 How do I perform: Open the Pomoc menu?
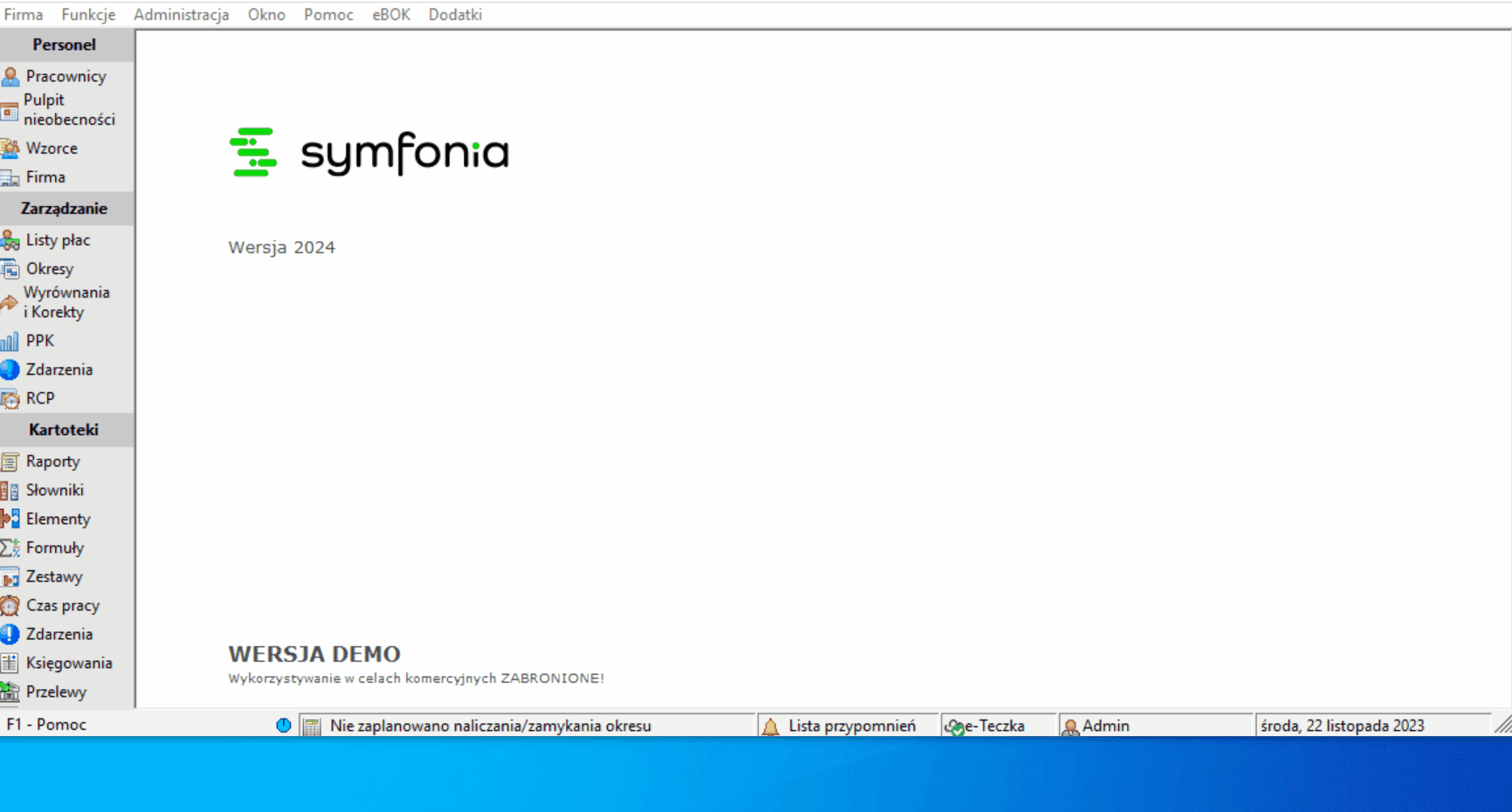coord(328,15)
